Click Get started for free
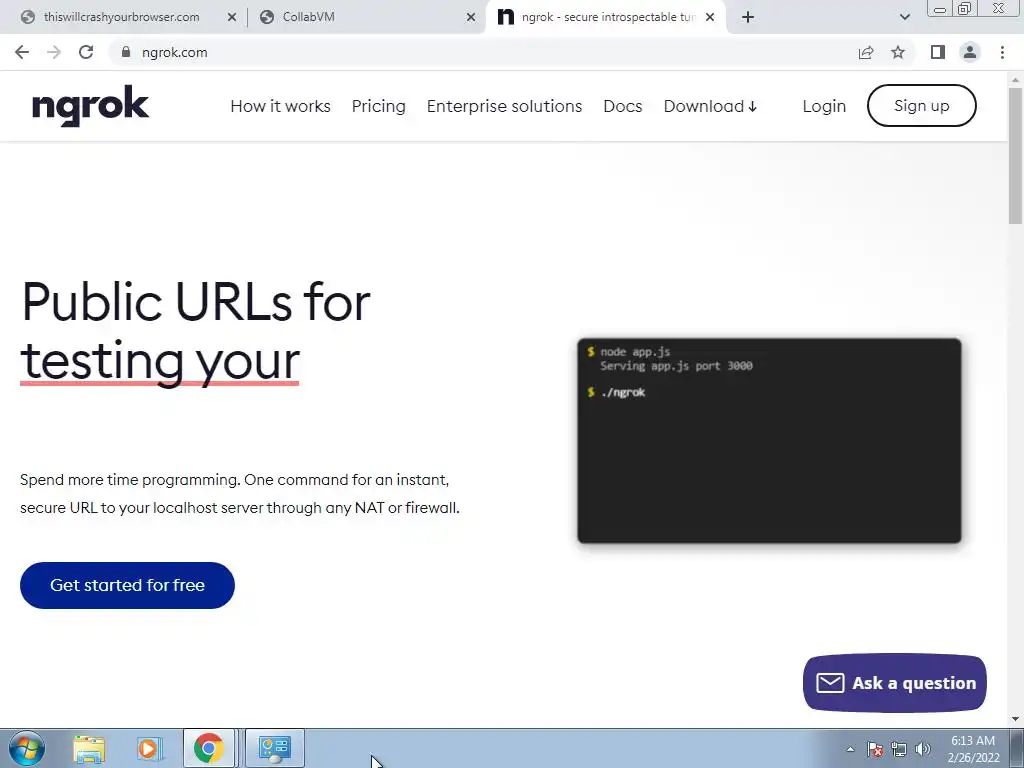 tap(127, 585)
